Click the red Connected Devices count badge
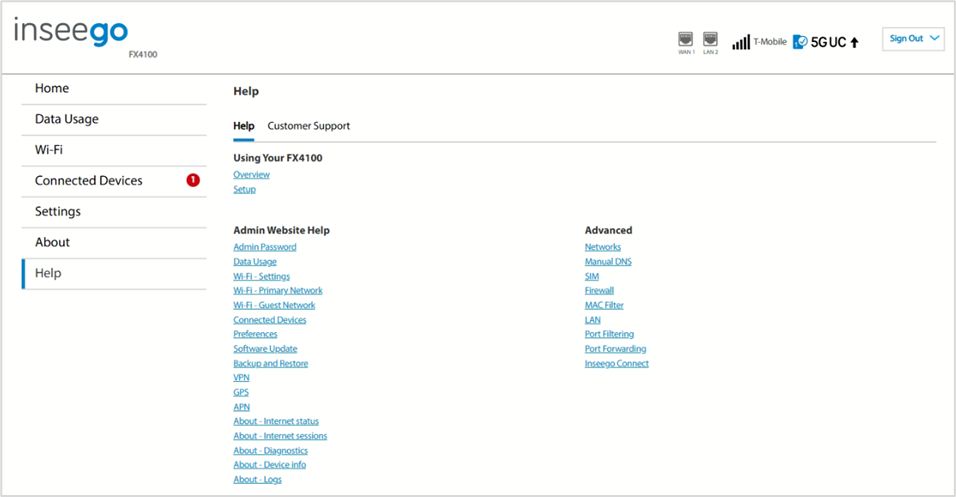The height and width of the screenshot is (497, 956). point(193,180)
